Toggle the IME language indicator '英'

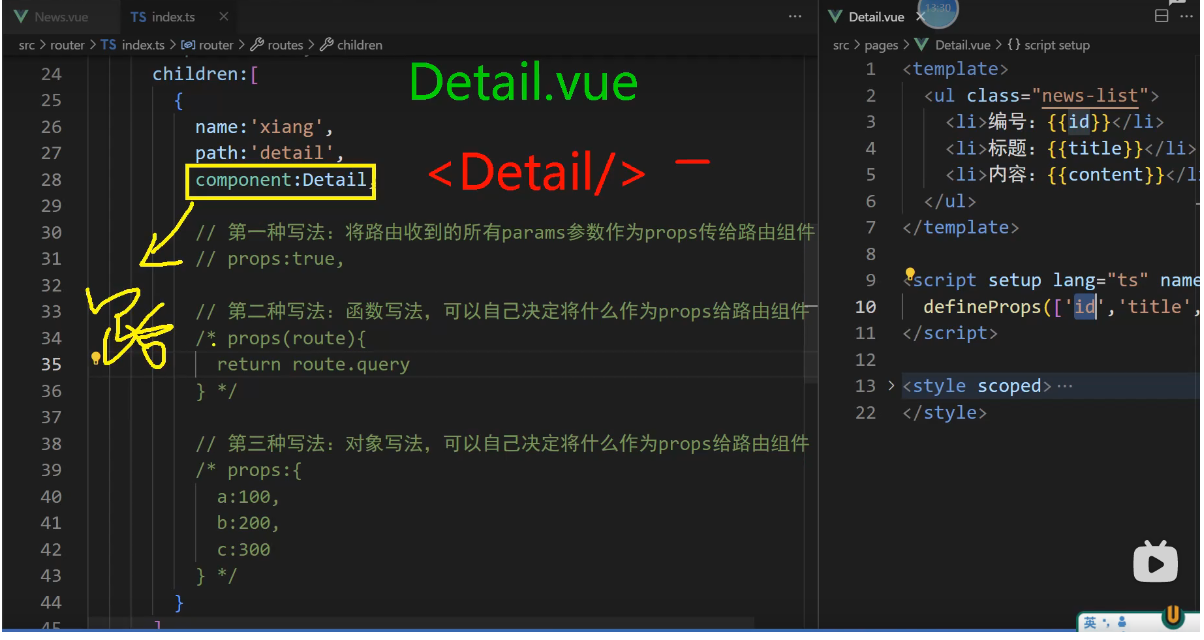click(1090, 623)
